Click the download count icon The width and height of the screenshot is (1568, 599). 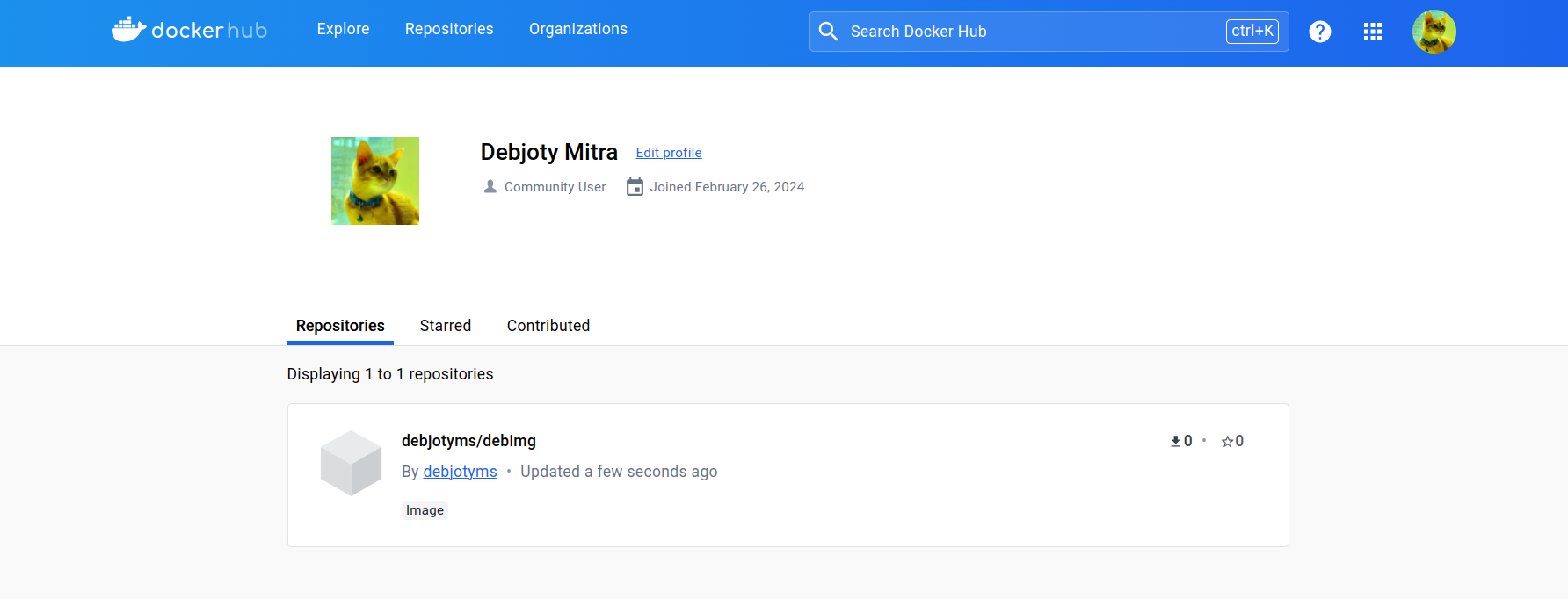click(1175, 441)
